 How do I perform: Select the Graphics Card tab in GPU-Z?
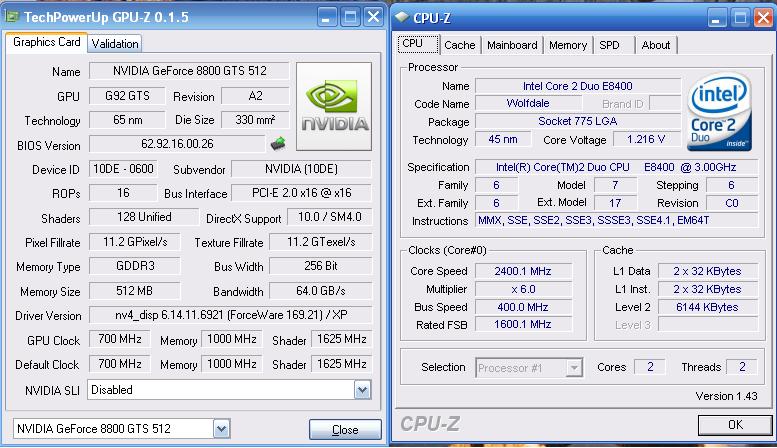pos(47,42)
